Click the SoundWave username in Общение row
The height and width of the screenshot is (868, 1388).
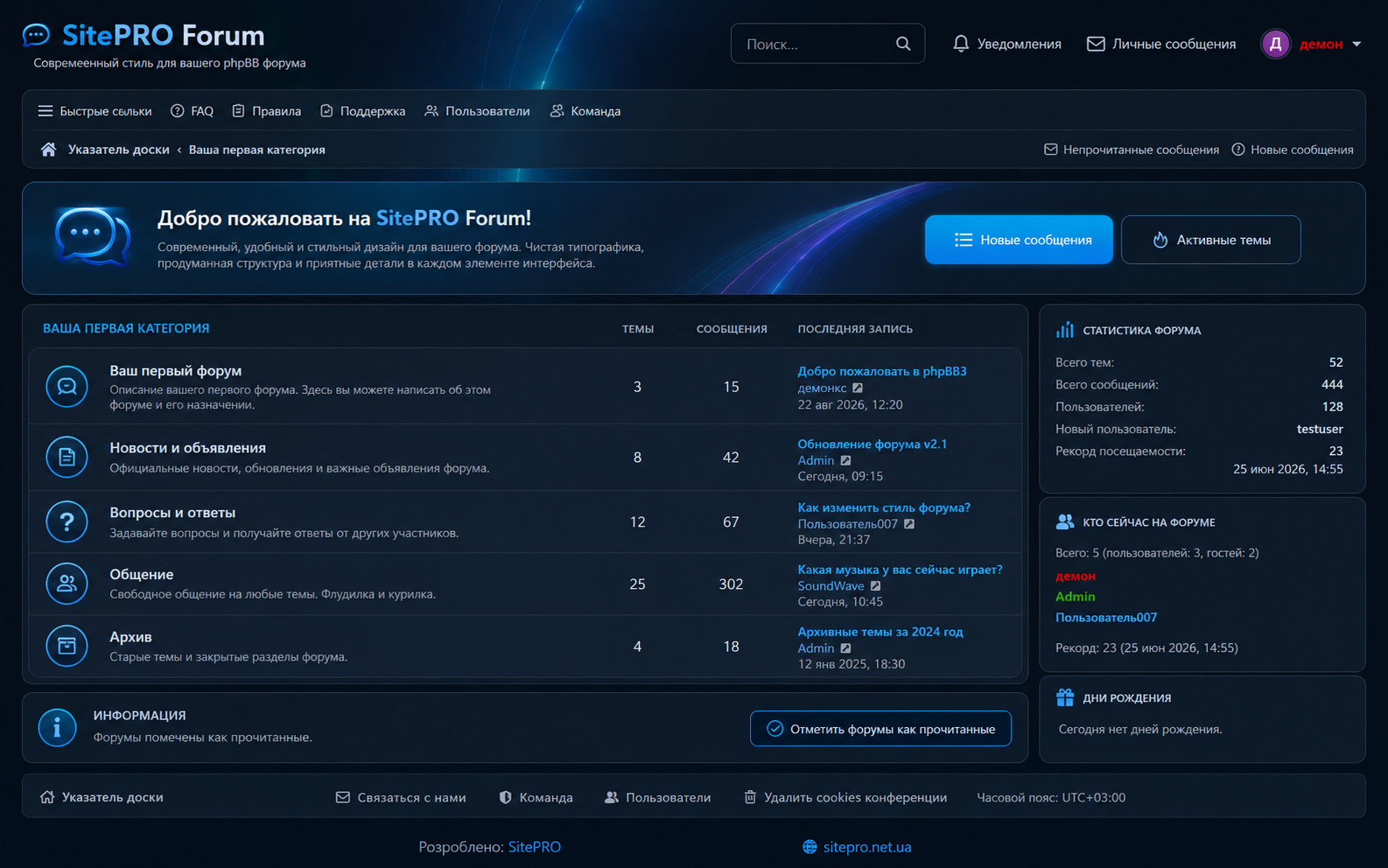tap(831, 586)
